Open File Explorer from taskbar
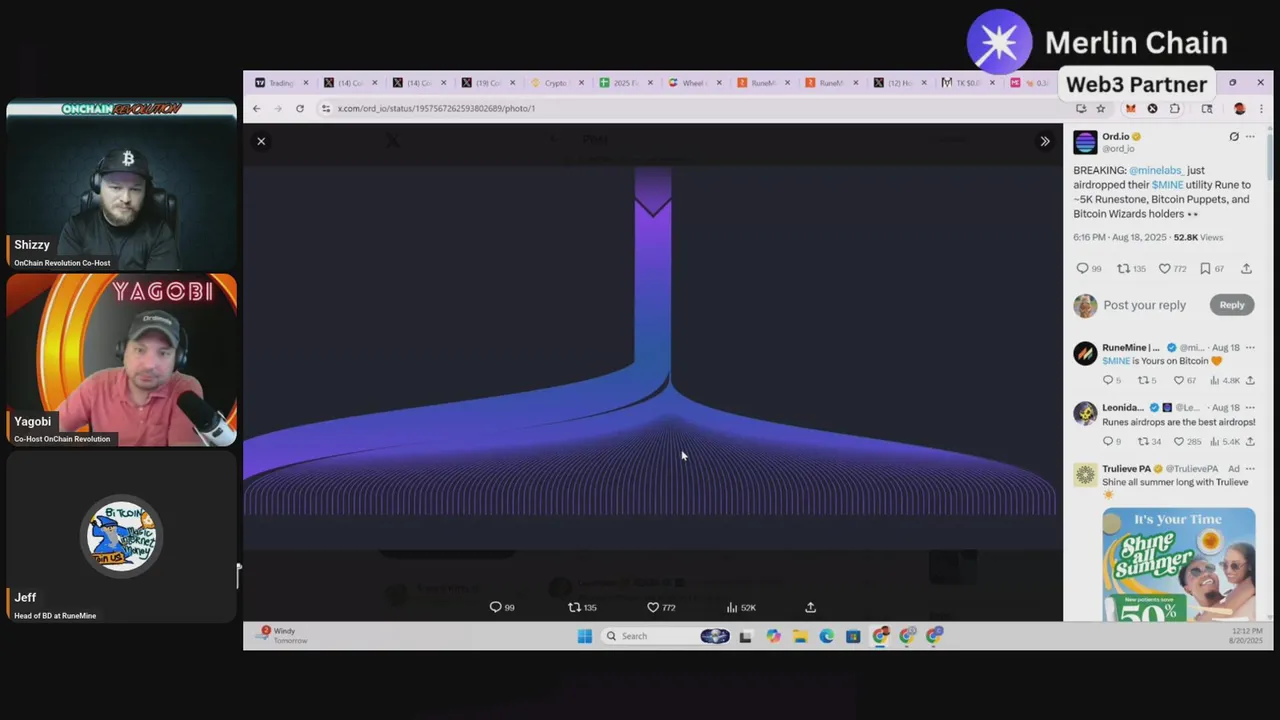This screenshot has height=720, width=1280. (800, 636)
